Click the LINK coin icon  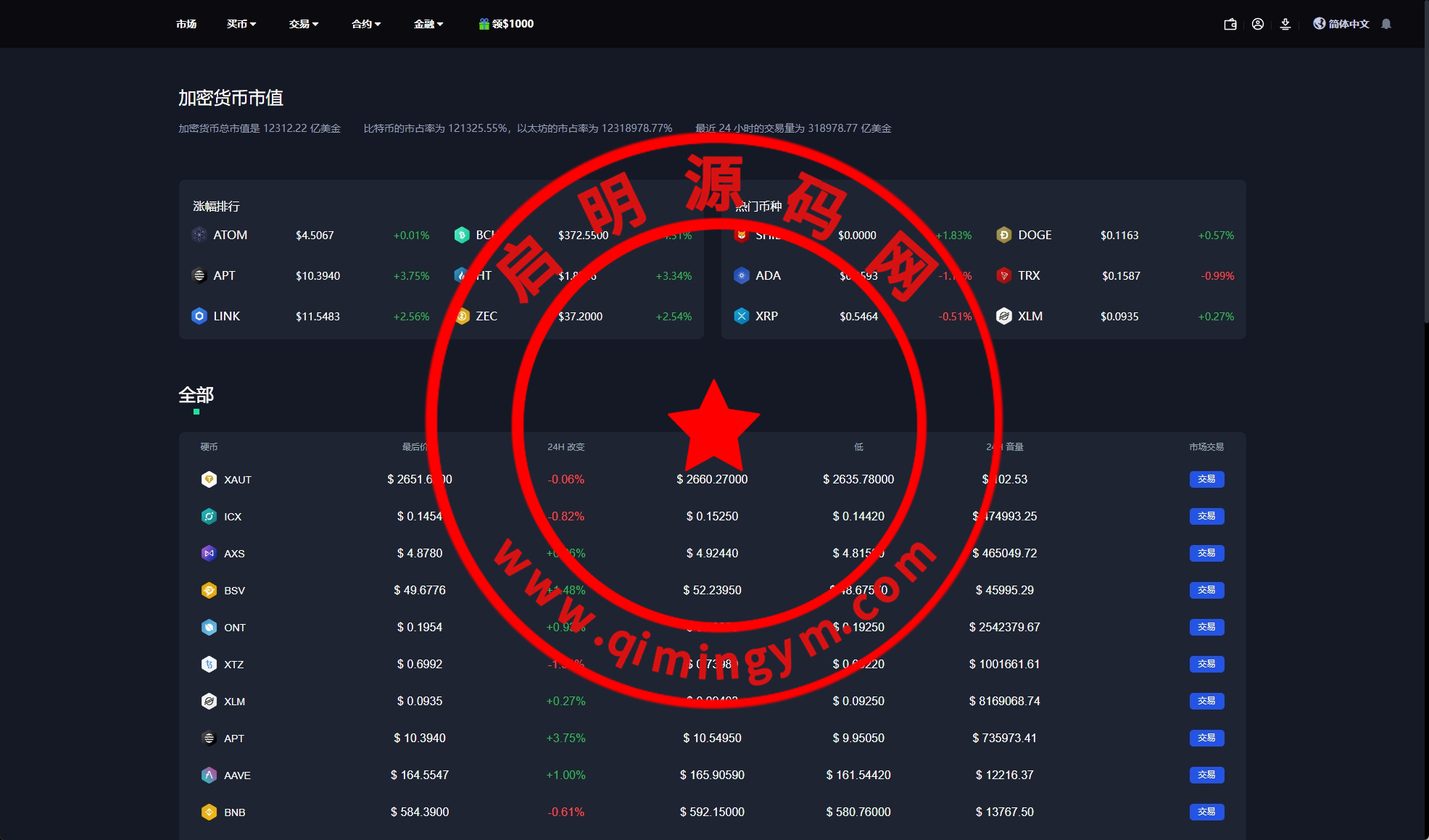pos(199,316)
